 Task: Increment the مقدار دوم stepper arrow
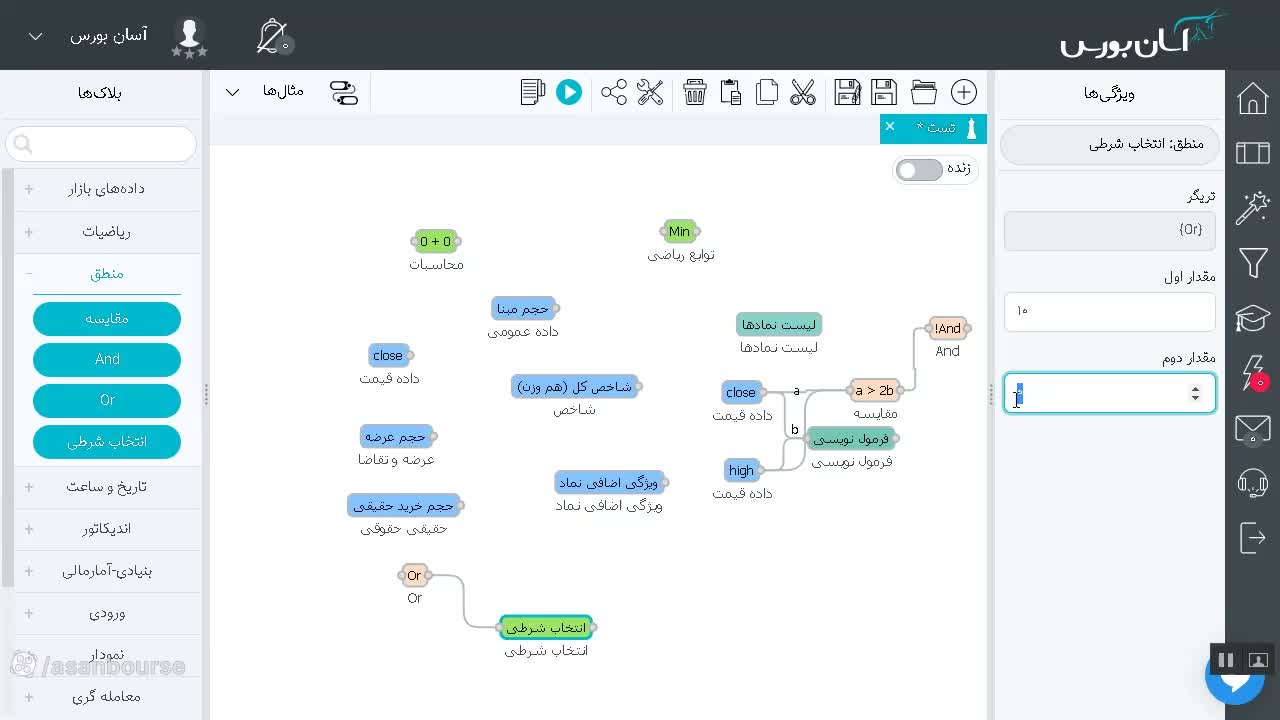coord(1195,388)
